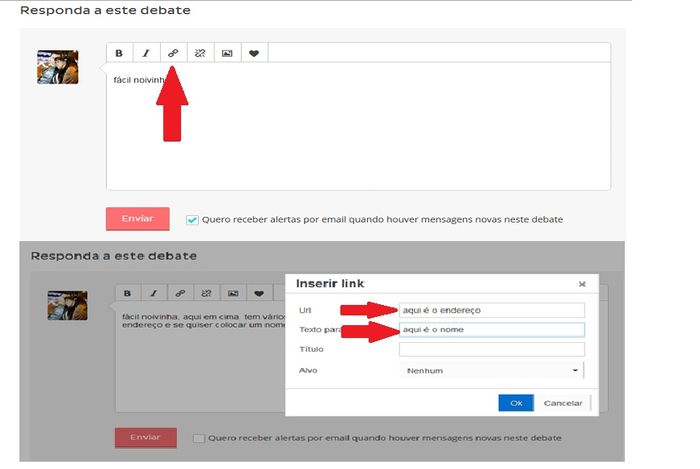Click the 'Título' label in the dialog
The height and width of the screenshot is (469, 700).
311,349
